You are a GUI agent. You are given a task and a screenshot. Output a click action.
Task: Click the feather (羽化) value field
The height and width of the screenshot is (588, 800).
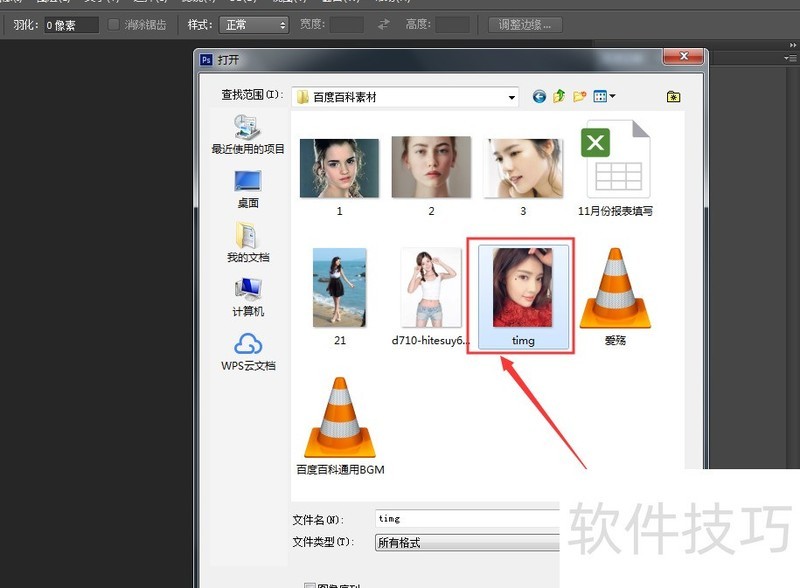coord(71,24)
